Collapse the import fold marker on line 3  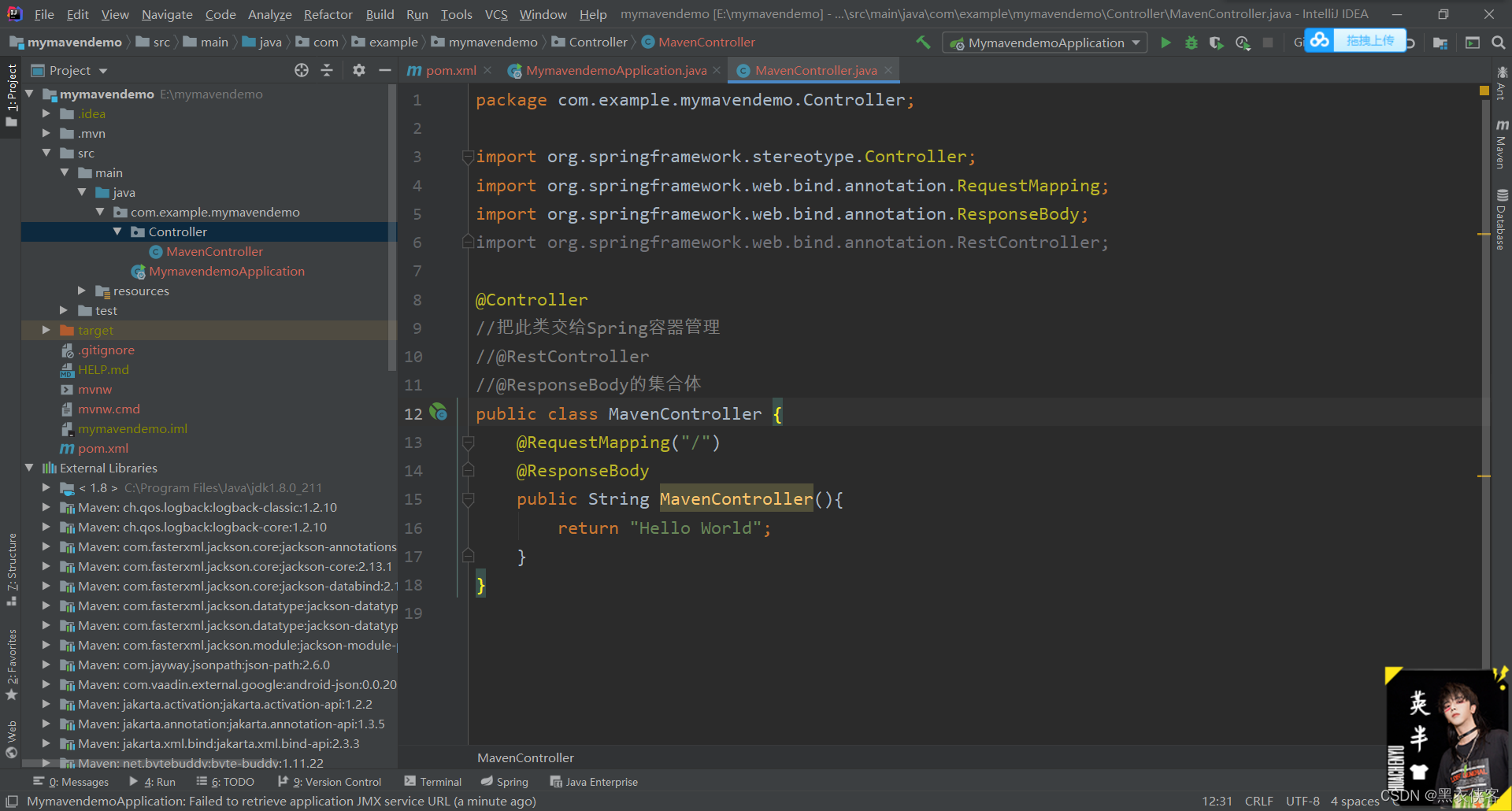(x=468, y=157)
